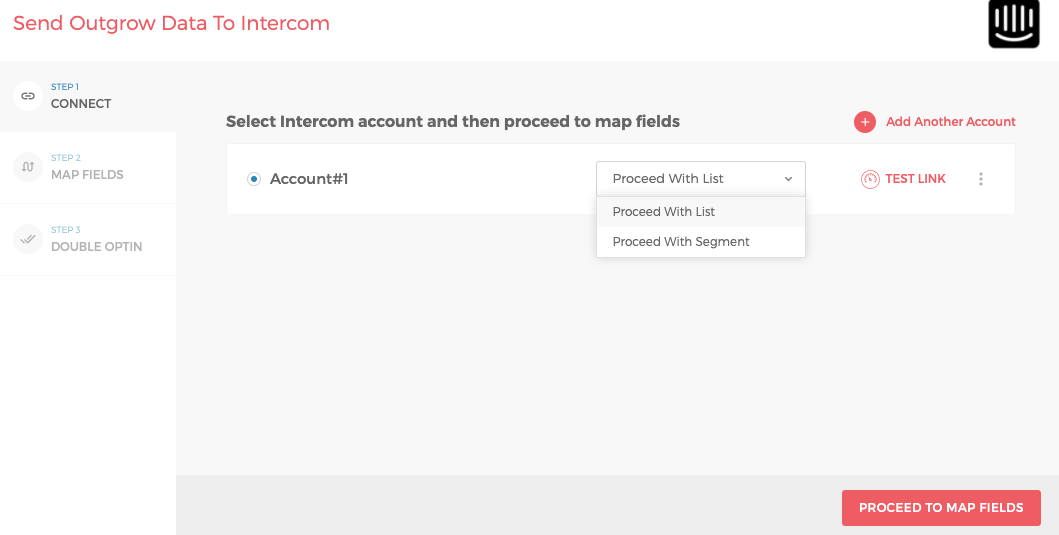Choose Proceed With List option
Image resolution: width=1059 pixels, height=535 pixels.
(664, 212)
